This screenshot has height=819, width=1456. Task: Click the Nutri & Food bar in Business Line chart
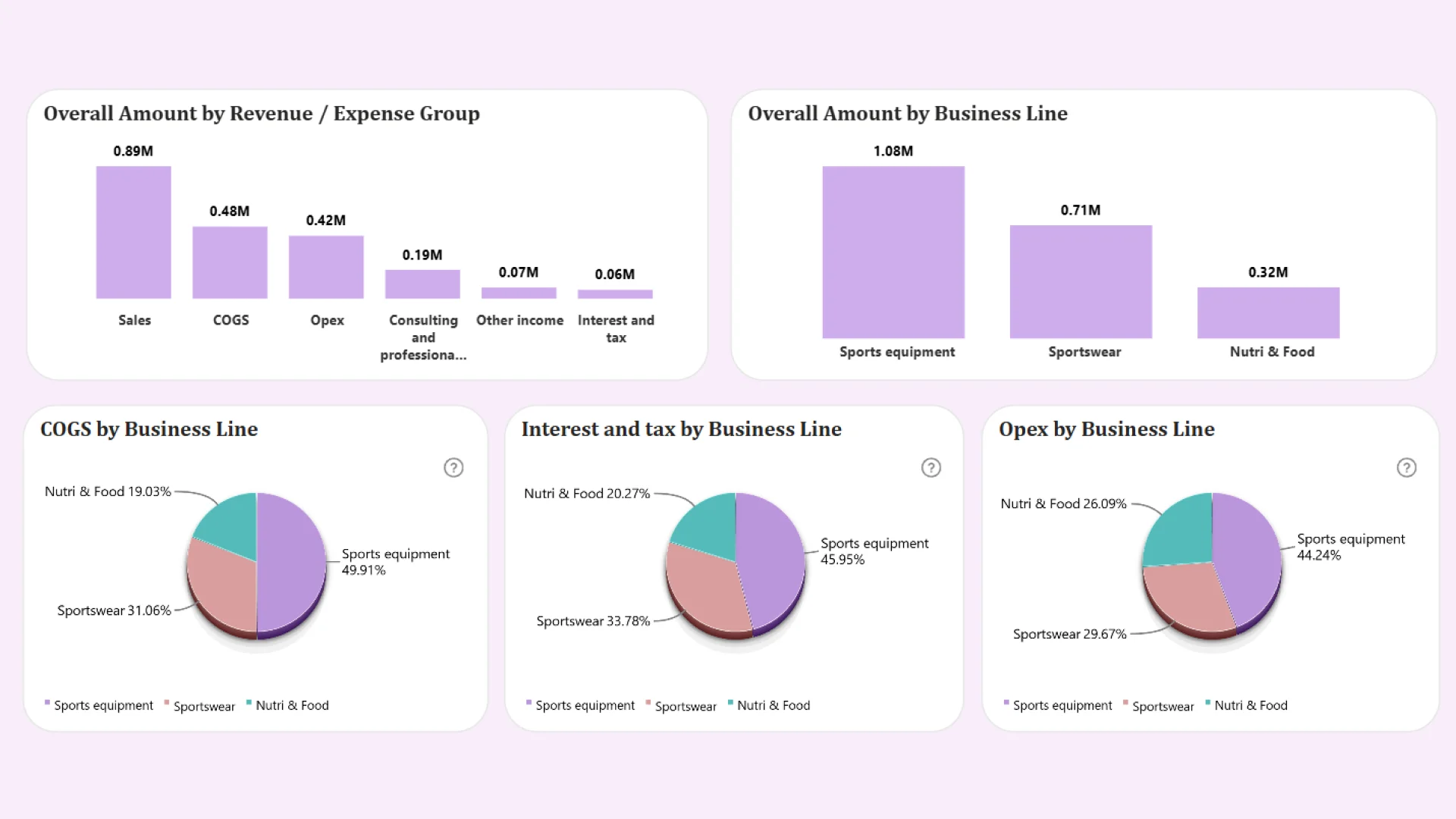1269,312
